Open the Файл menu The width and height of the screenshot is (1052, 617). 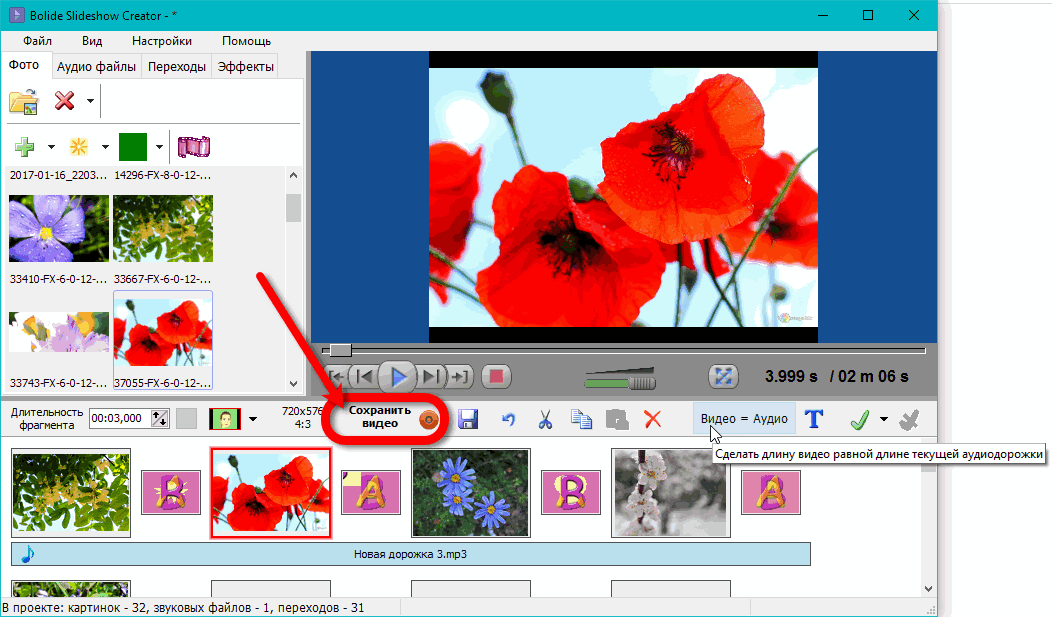click(x=38, y=41)
